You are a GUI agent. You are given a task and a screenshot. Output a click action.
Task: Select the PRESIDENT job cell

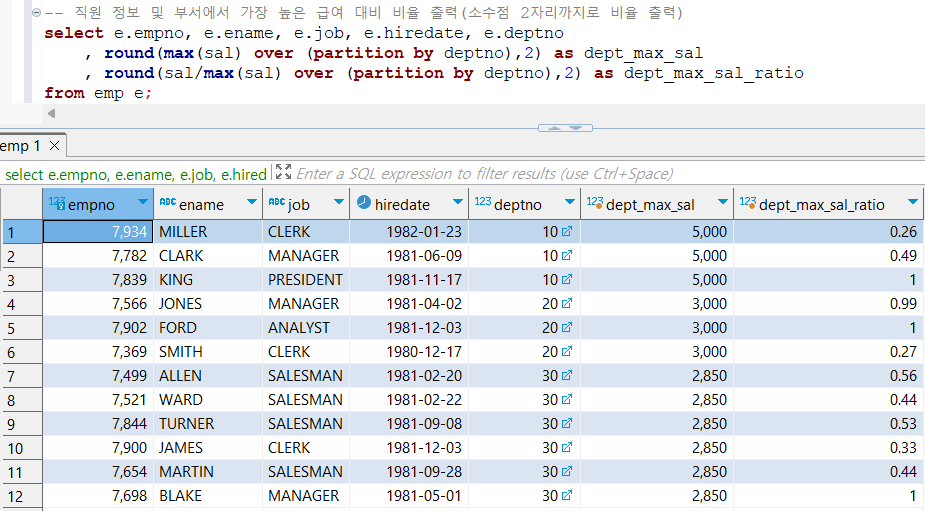[306, 280]
